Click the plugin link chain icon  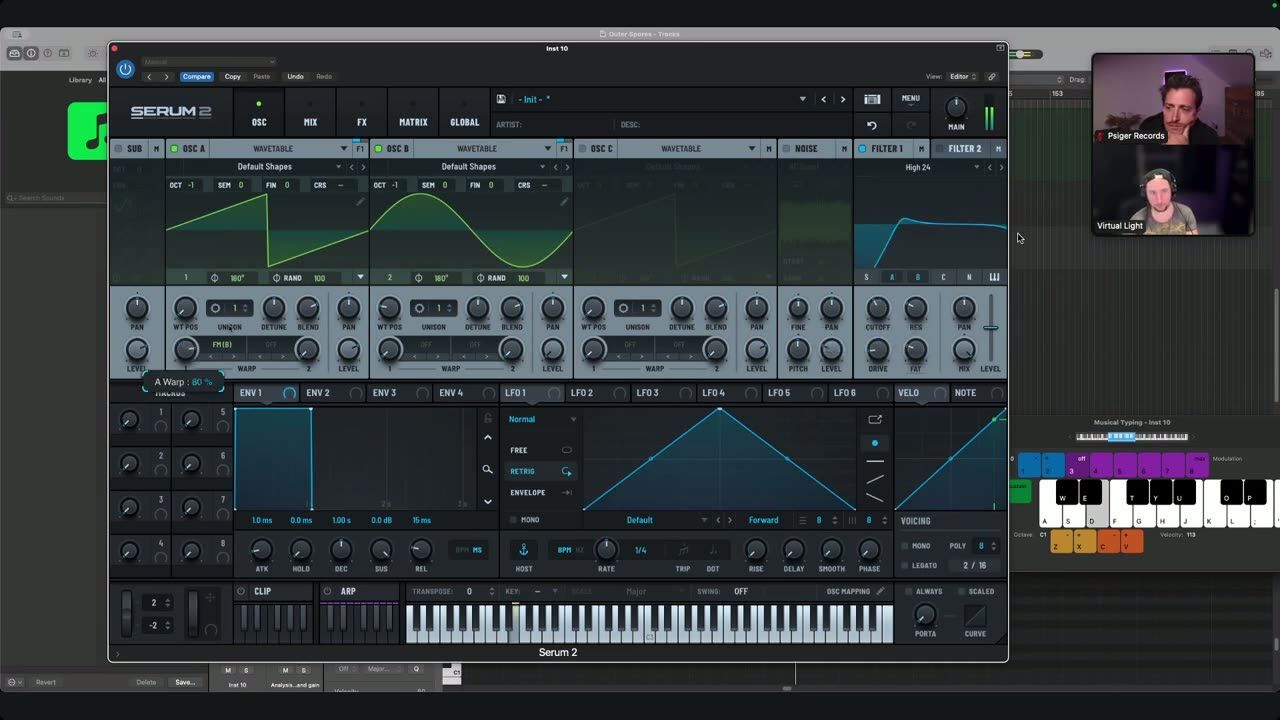992,76
